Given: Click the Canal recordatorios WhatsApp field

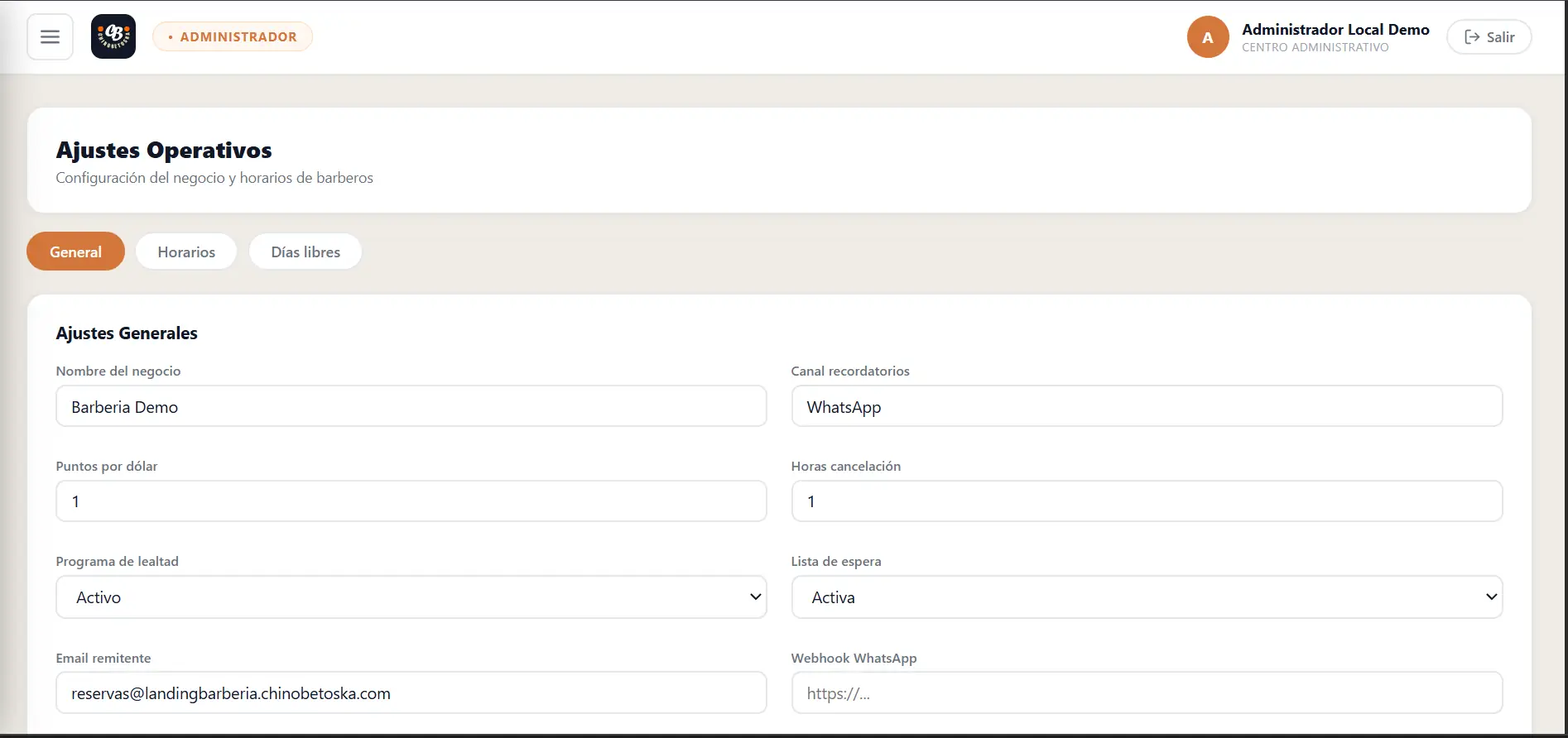Looking at the screenshot, I should pos(1147,406).
